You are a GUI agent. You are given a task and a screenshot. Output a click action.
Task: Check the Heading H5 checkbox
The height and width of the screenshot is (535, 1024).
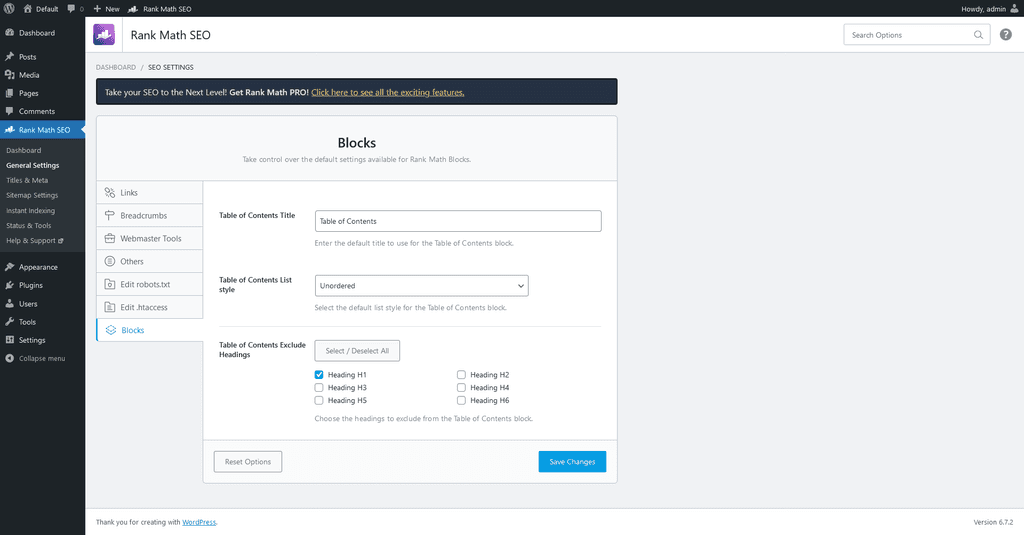[x=319, y=400]
